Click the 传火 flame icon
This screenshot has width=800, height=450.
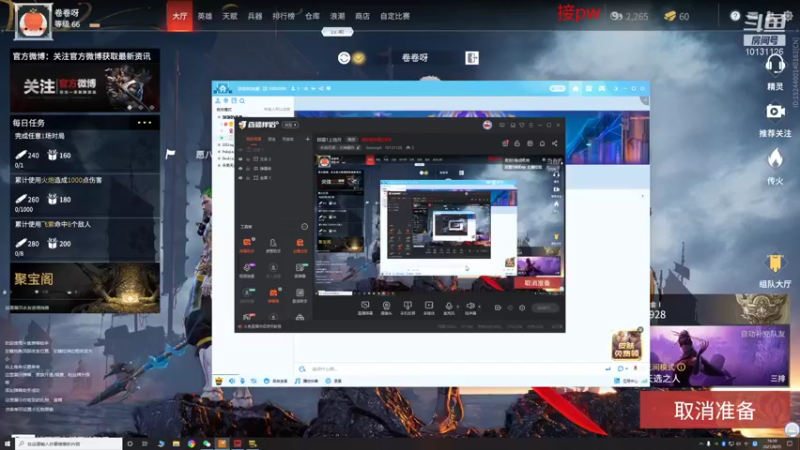[x=775, y=159]
